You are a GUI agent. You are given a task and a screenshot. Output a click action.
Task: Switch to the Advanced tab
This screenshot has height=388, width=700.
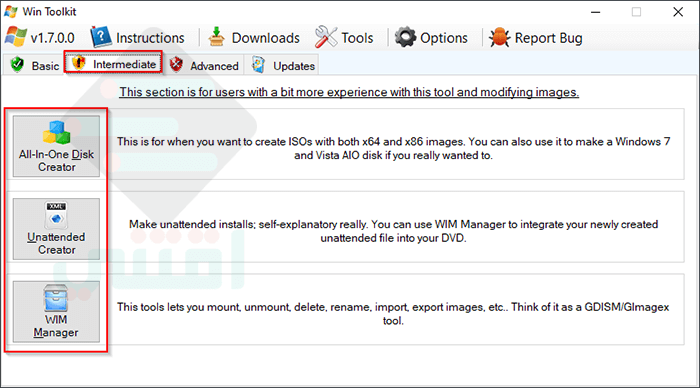(x=204, y=65)
